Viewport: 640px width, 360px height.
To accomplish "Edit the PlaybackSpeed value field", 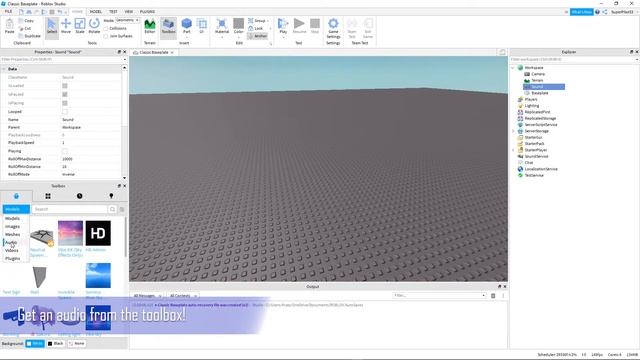I will (91, 142).
